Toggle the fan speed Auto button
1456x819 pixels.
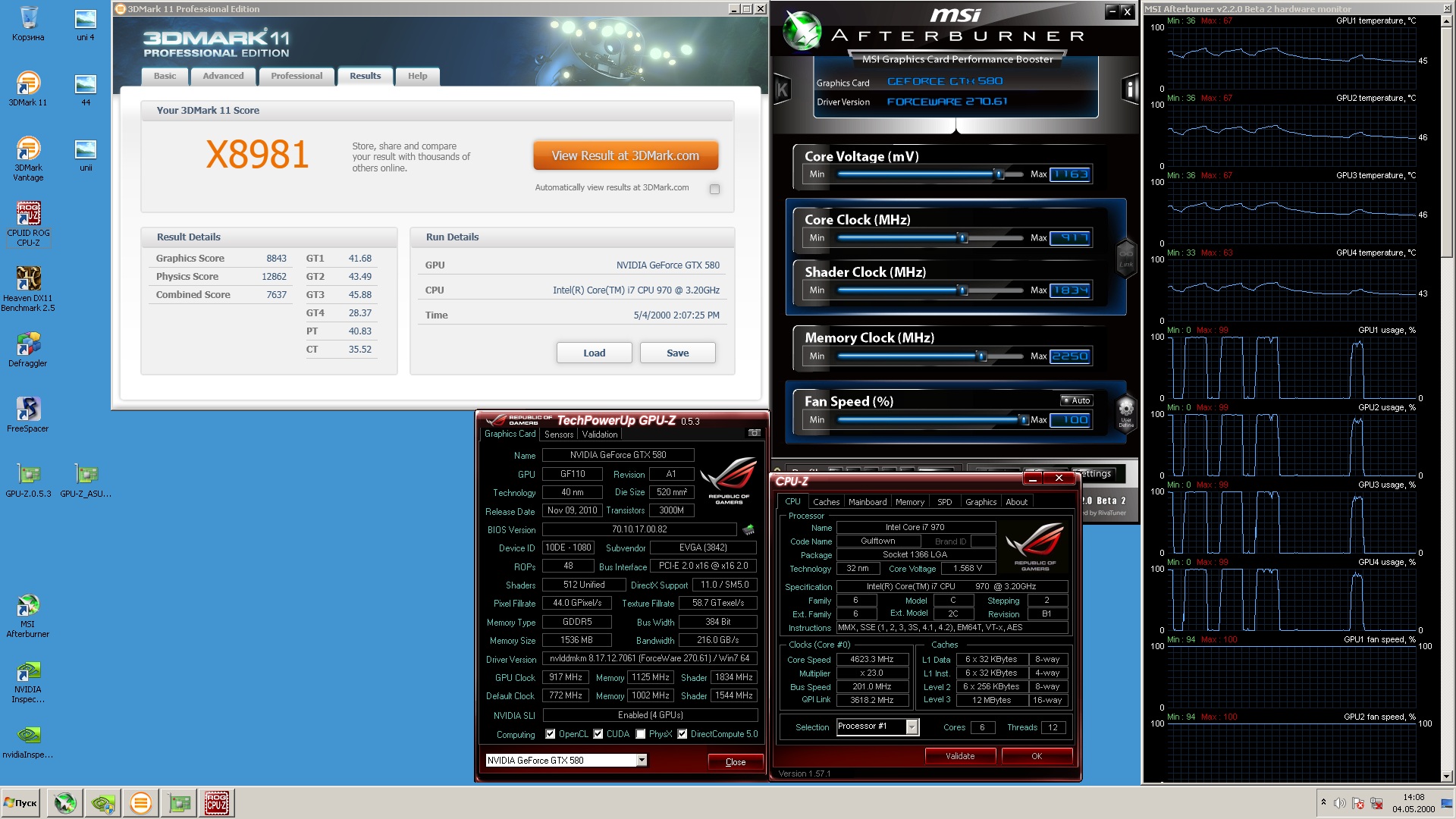[x=1076, y=400]
